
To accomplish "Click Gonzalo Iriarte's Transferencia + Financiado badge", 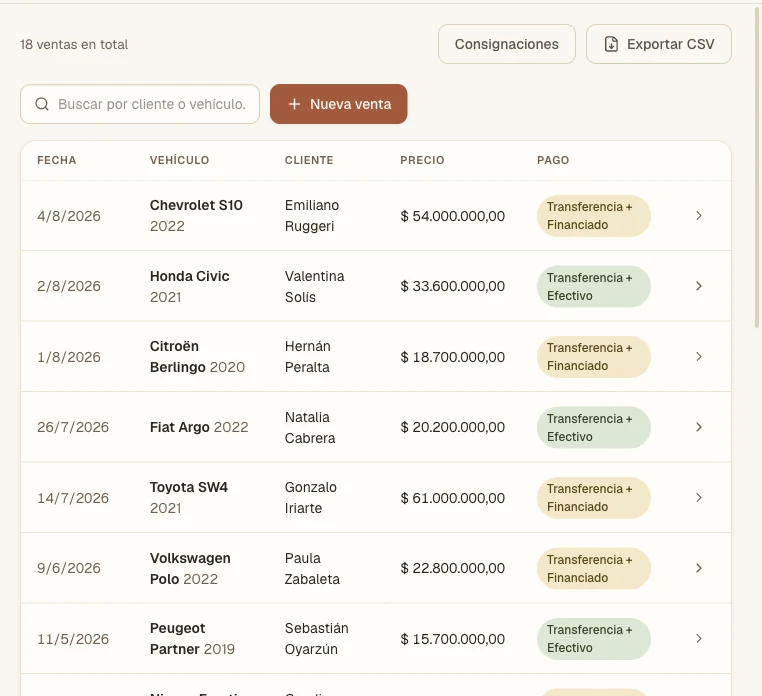I will 593,498.
